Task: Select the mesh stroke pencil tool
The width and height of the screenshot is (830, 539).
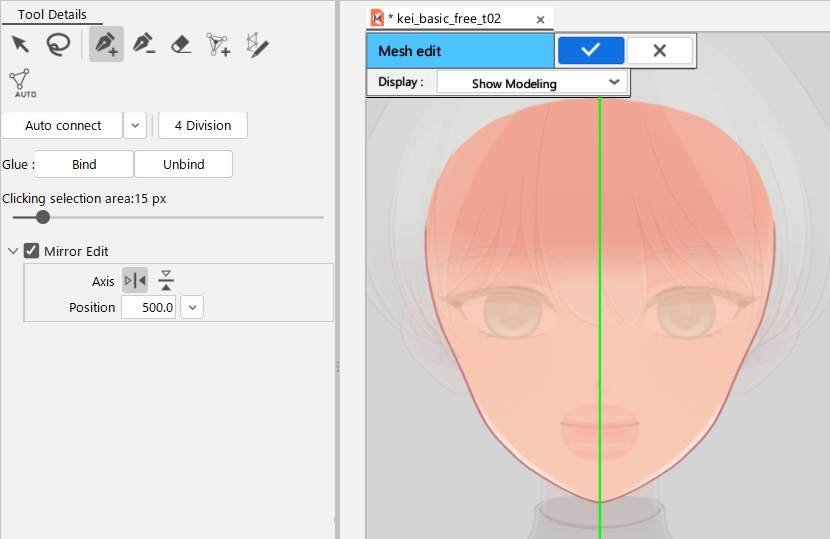Action: point(257,45)
